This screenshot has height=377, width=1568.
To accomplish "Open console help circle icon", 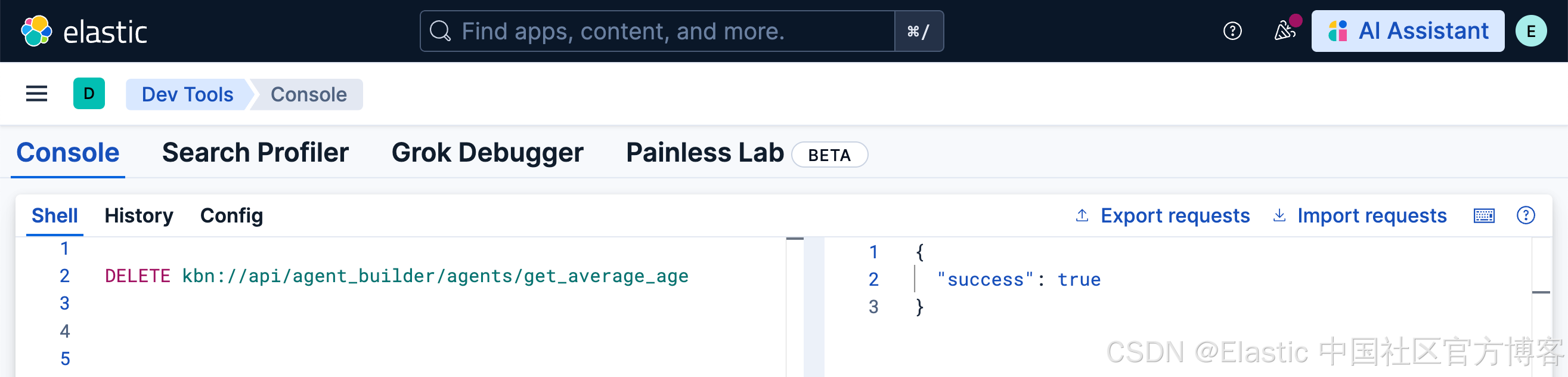I will click(1526, 215).
